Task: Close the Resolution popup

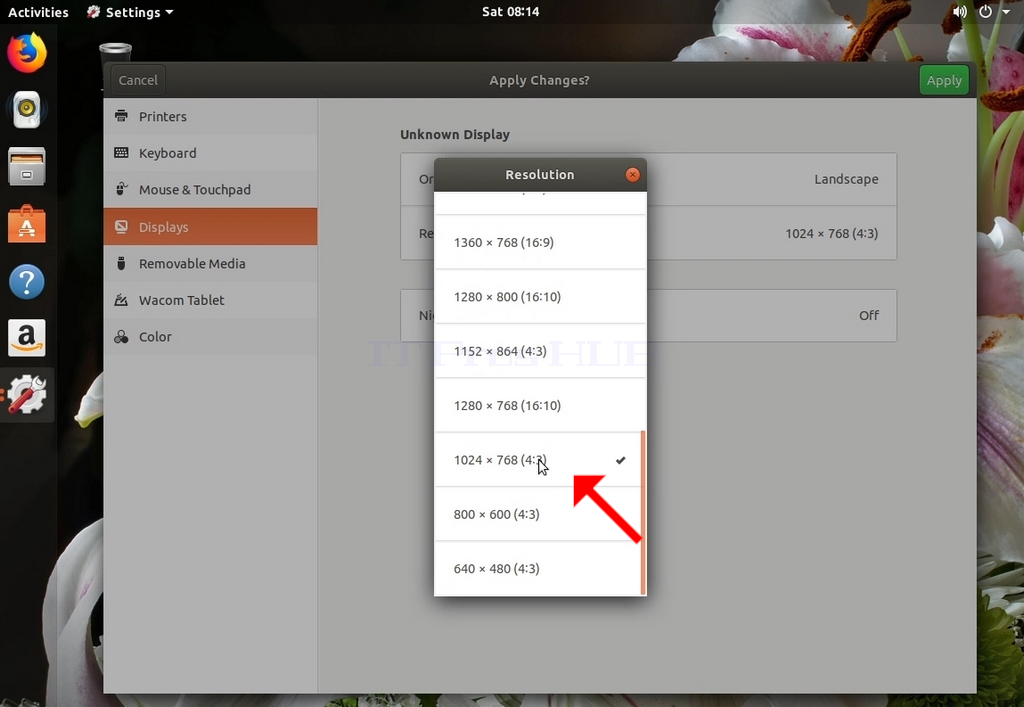Action: [x=632, y=174]
